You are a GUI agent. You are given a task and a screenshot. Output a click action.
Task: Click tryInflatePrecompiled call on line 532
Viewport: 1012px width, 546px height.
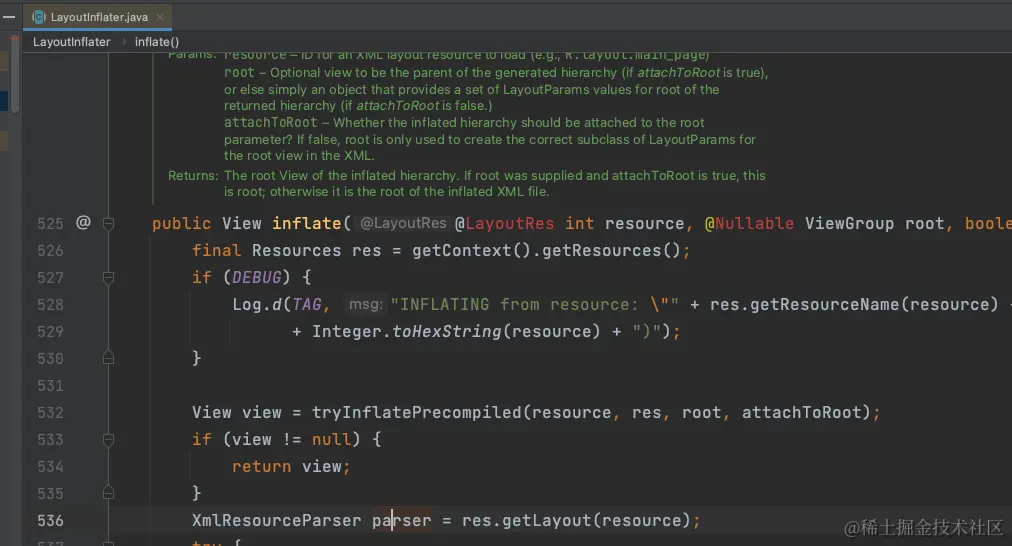click(416, 412)
